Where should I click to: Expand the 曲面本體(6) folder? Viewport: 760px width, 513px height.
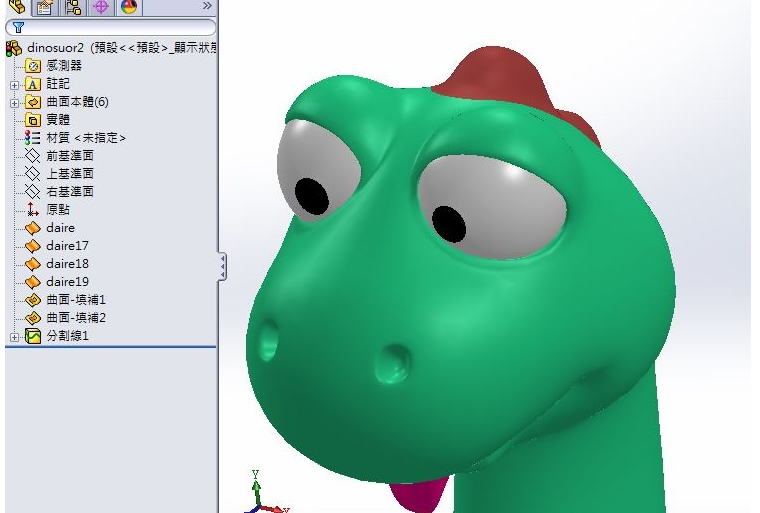(x=14, y=103)
